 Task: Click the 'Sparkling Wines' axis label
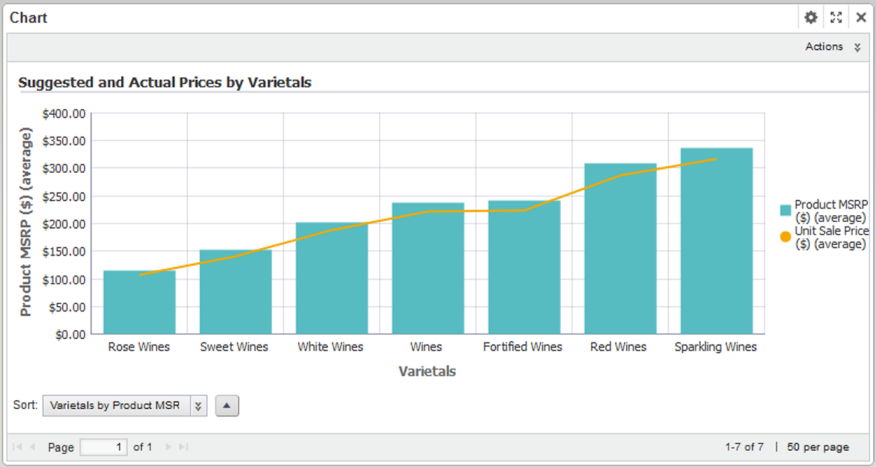(x=716, y=347)
